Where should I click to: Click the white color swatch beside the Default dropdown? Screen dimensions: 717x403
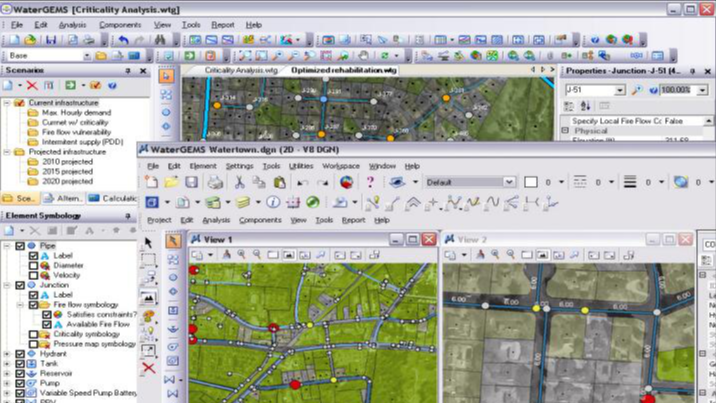pos(530,182)
